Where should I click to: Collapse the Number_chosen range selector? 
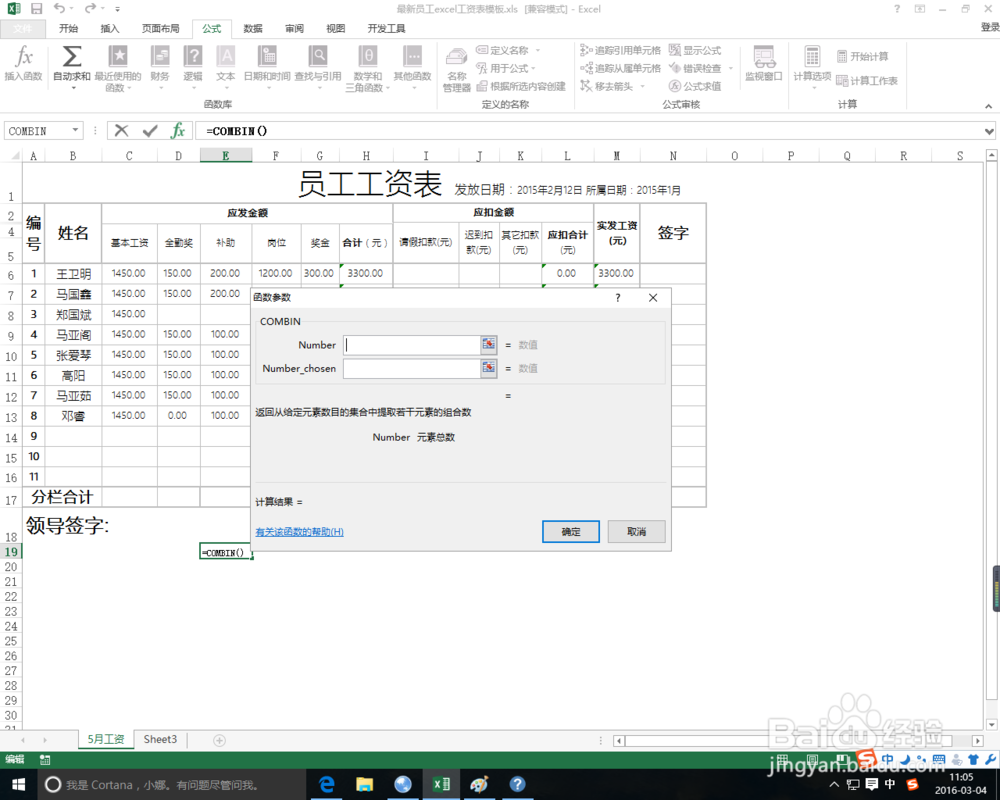pyautogui.click(x=489, y=368)
